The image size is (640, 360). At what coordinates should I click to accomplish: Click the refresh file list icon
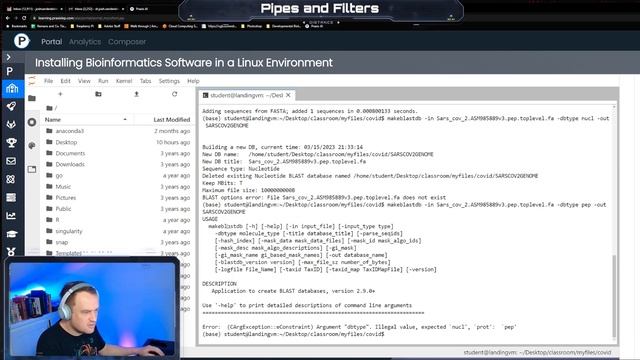[x=175, y=94]
